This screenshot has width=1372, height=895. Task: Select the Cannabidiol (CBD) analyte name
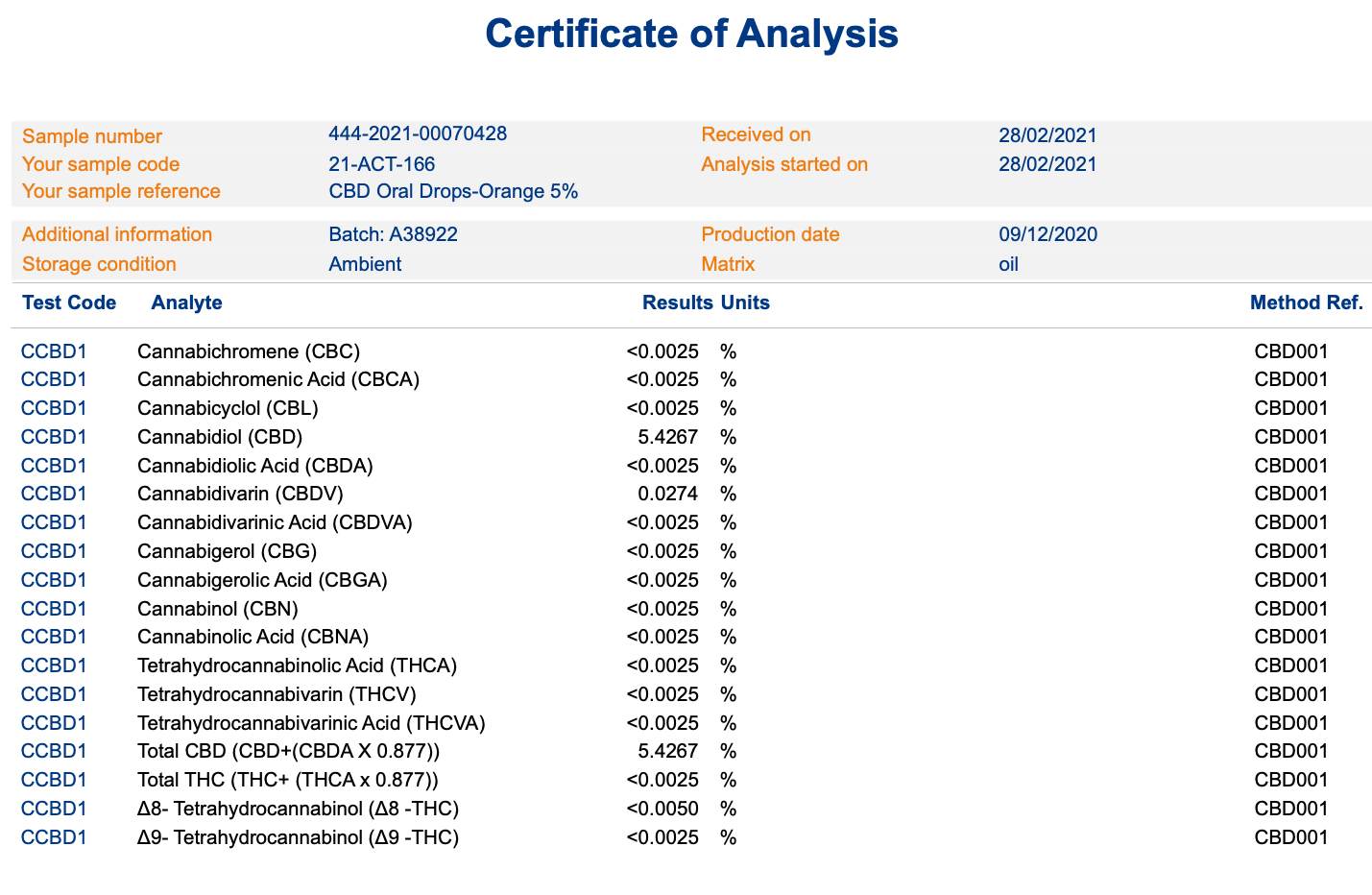click(x=220, y=437)
